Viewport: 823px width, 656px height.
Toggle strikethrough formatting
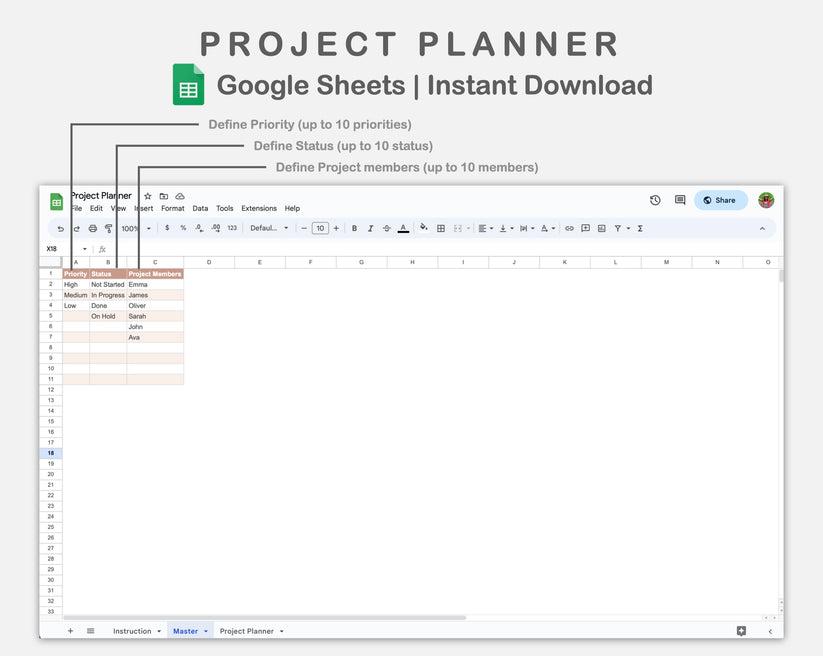point(387,228)
